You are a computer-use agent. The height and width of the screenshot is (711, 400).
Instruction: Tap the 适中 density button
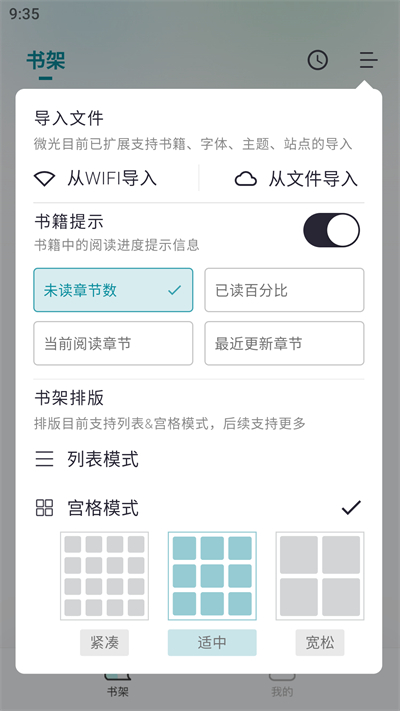click(212, 643)
